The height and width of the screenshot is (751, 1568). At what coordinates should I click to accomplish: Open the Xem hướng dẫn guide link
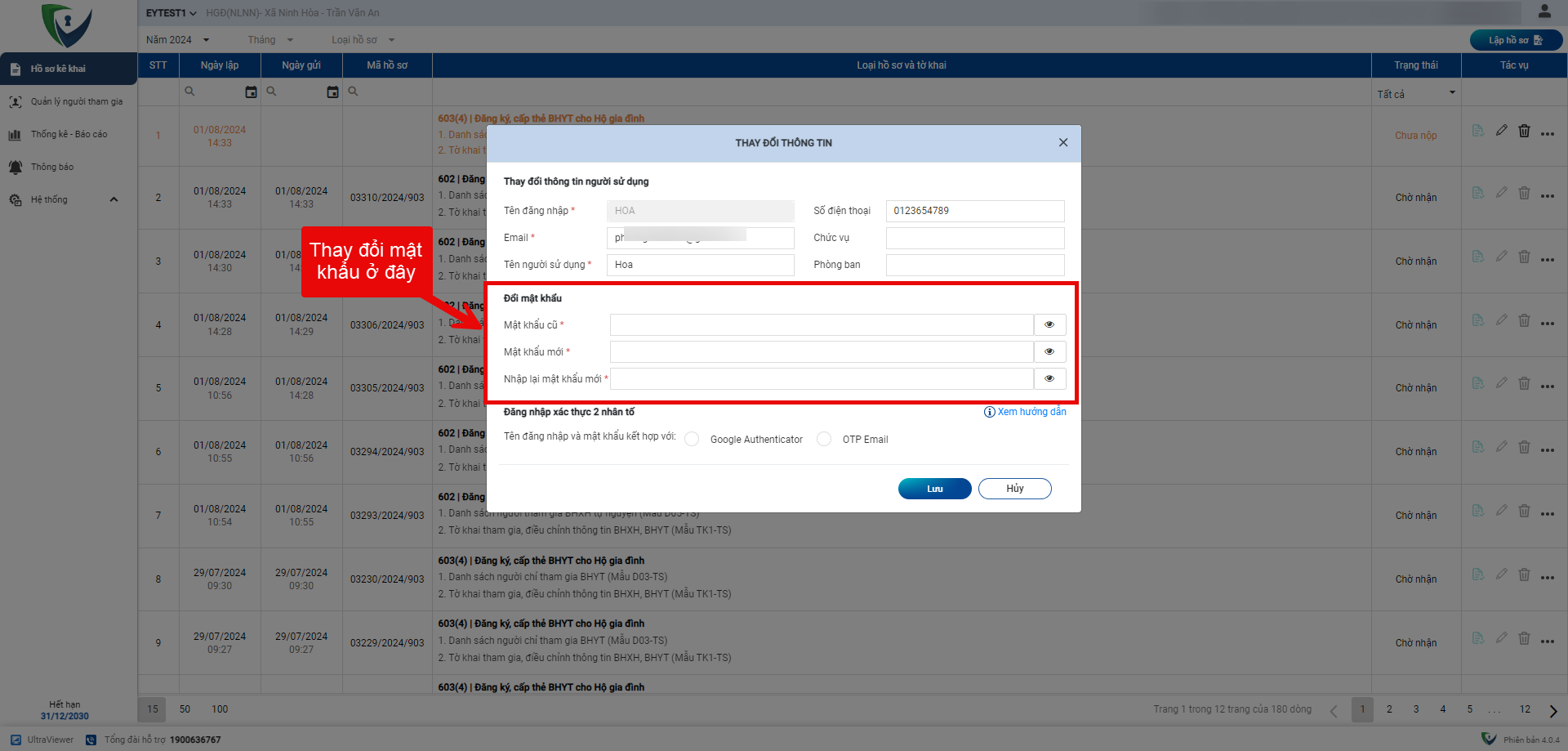click(x=1025, y=412)
